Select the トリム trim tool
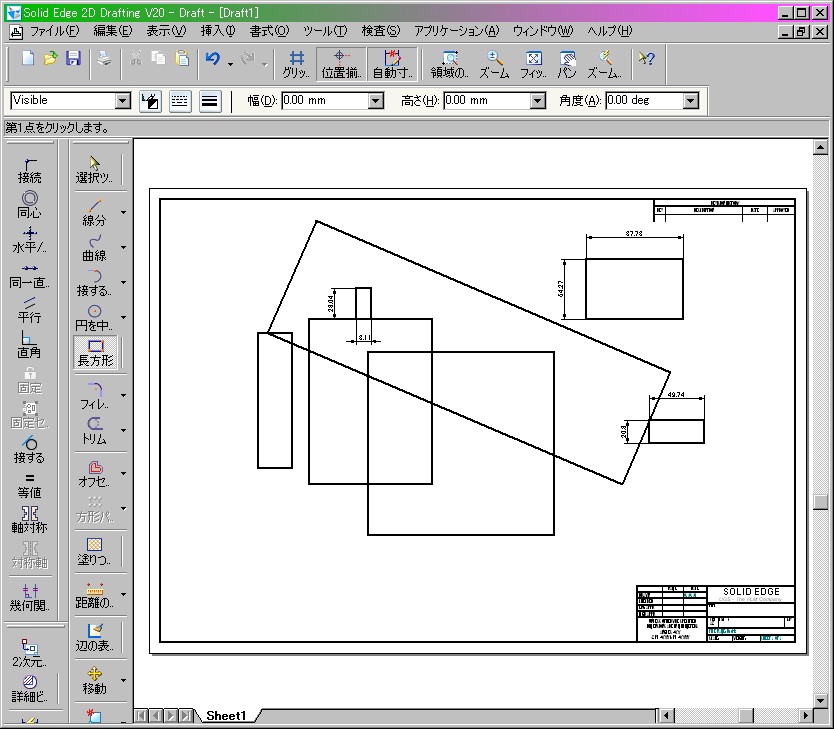Image resolution: width=834 pixels, height=729 pixels. click(x=94, y=431)
